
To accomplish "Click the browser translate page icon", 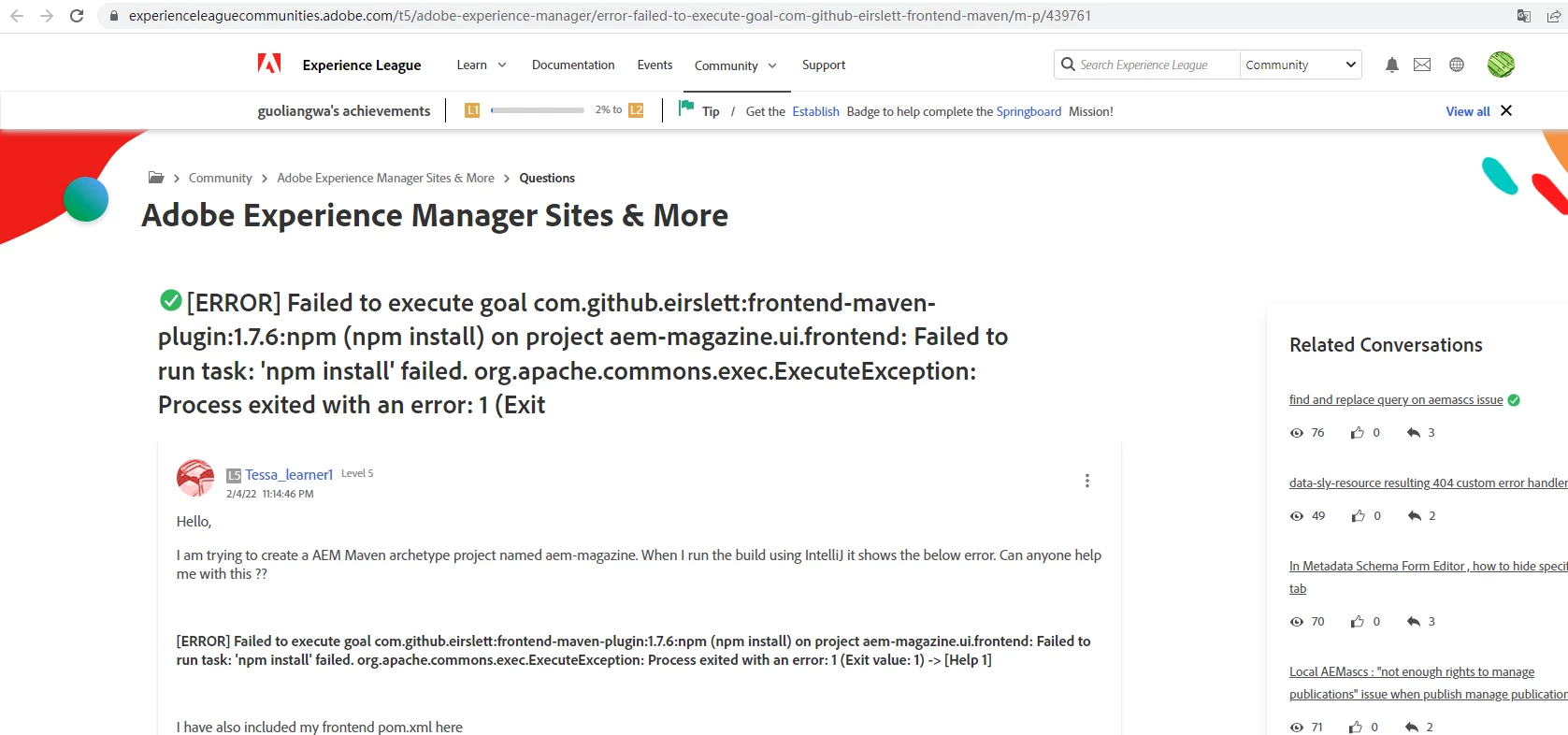I will [x=1524, y=16].
